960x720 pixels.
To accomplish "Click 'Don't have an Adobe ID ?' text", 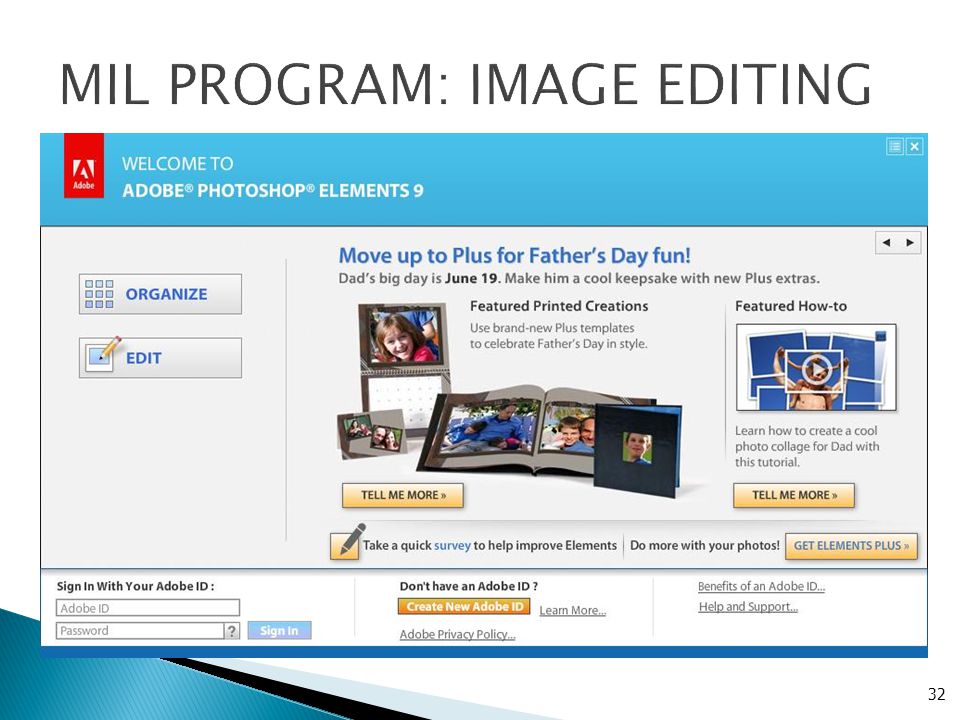I will [469, 586].
